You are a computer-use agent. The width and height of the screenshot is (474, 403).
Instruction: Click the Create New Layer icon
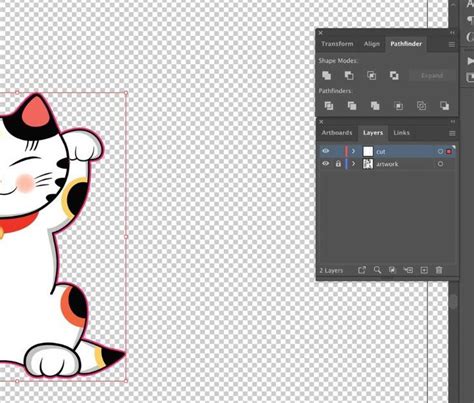click(424, 270)
